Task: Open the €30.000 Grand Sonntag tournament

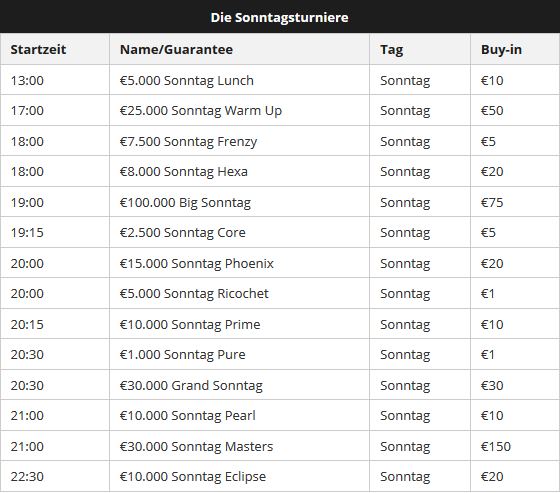Action: click(x=191, y=385)
